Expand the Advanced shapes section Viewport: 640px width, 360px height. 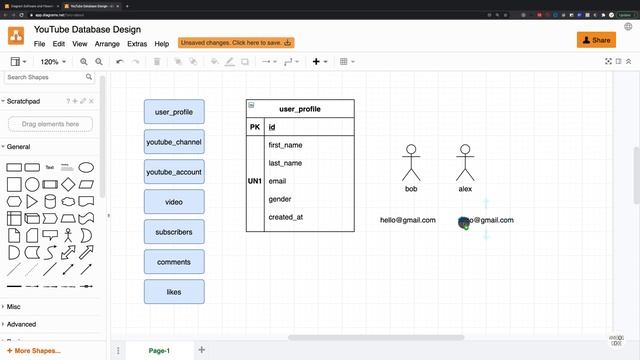[x=21, y=324]
